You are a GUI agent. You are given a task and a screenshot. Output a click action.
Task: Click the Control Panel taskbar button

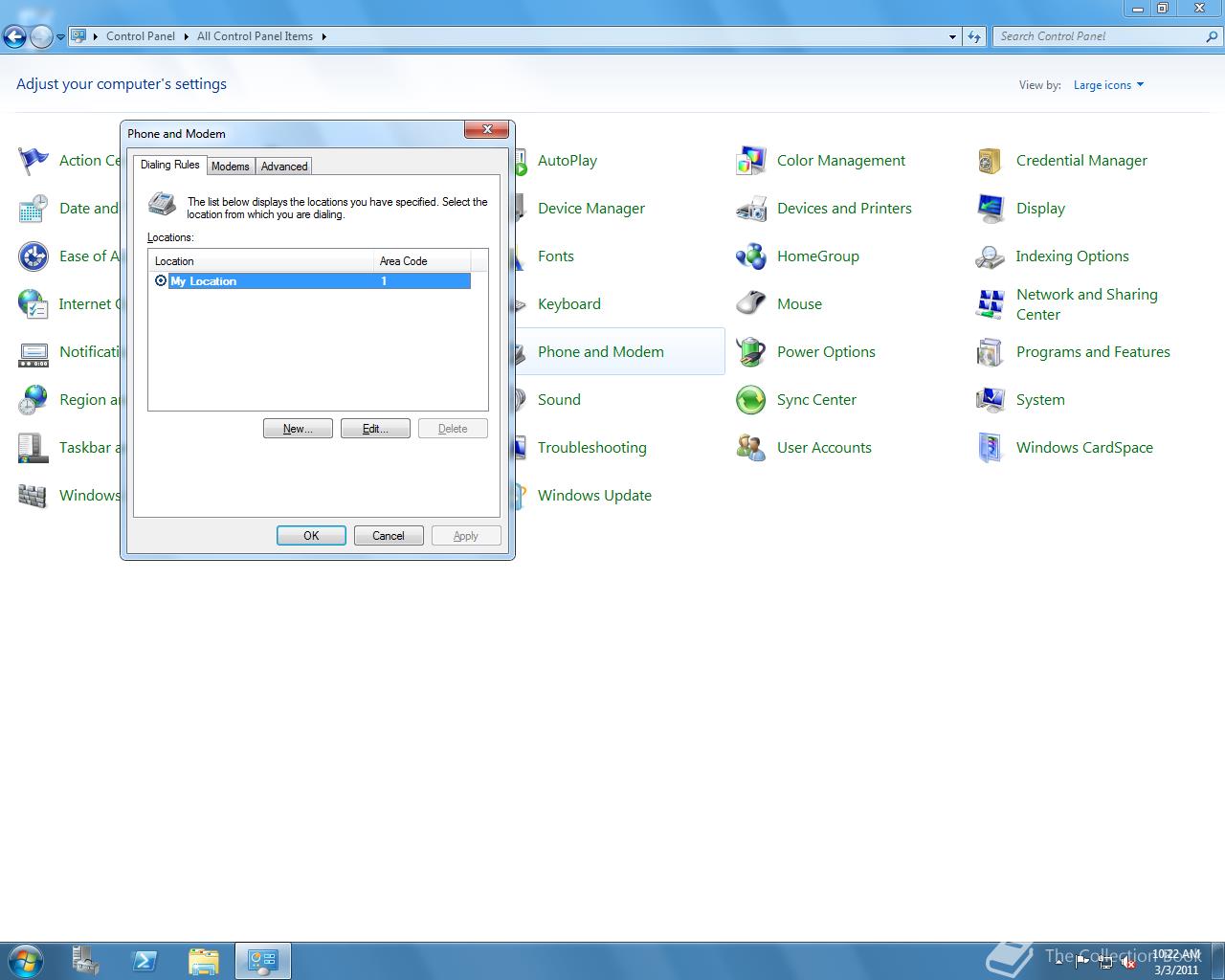tap(263, 961)
